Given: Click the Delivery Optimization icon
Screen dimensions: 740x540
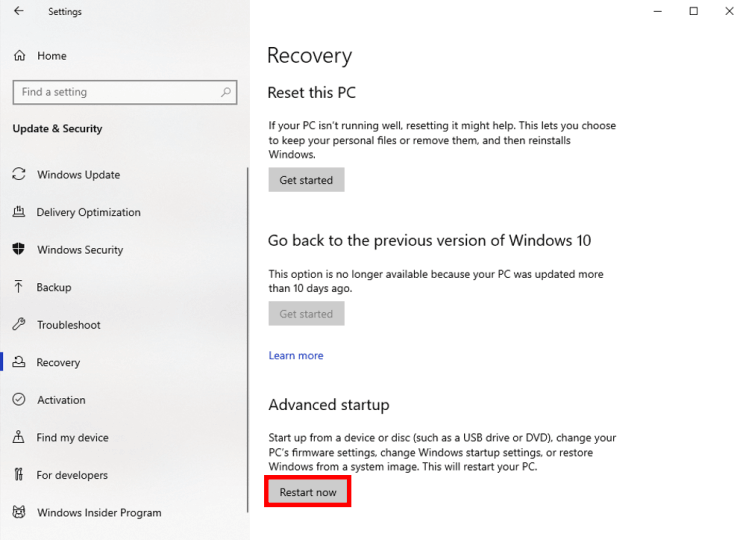Looking at the screenshot, I should point(18,212).
